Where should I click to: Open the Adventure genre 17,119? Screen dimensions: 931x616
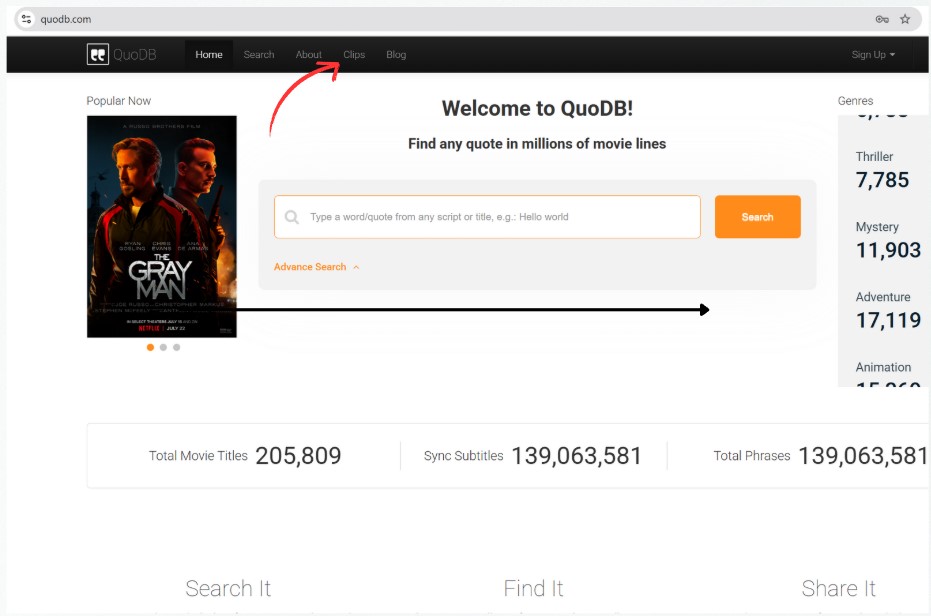coord(888,310)
